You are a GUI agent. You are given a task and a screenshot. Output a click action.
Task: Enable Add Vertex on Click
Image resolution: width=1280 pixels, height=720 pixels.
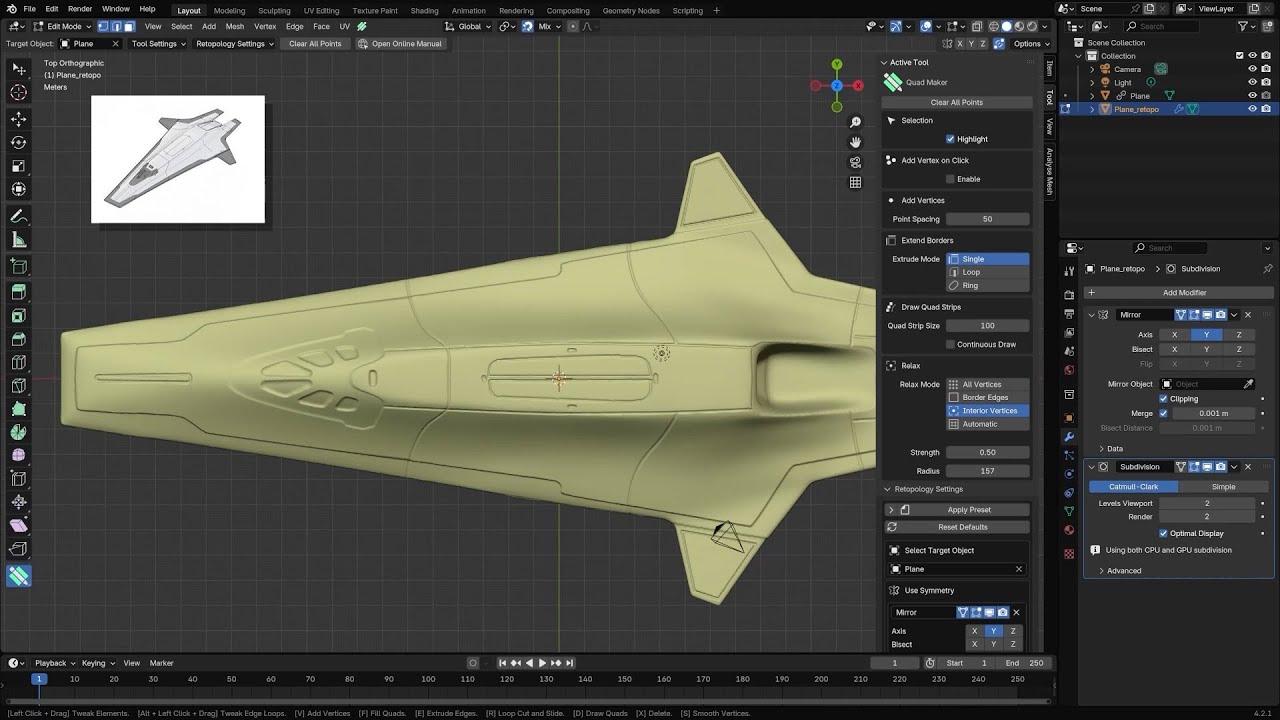coord(950,179)
